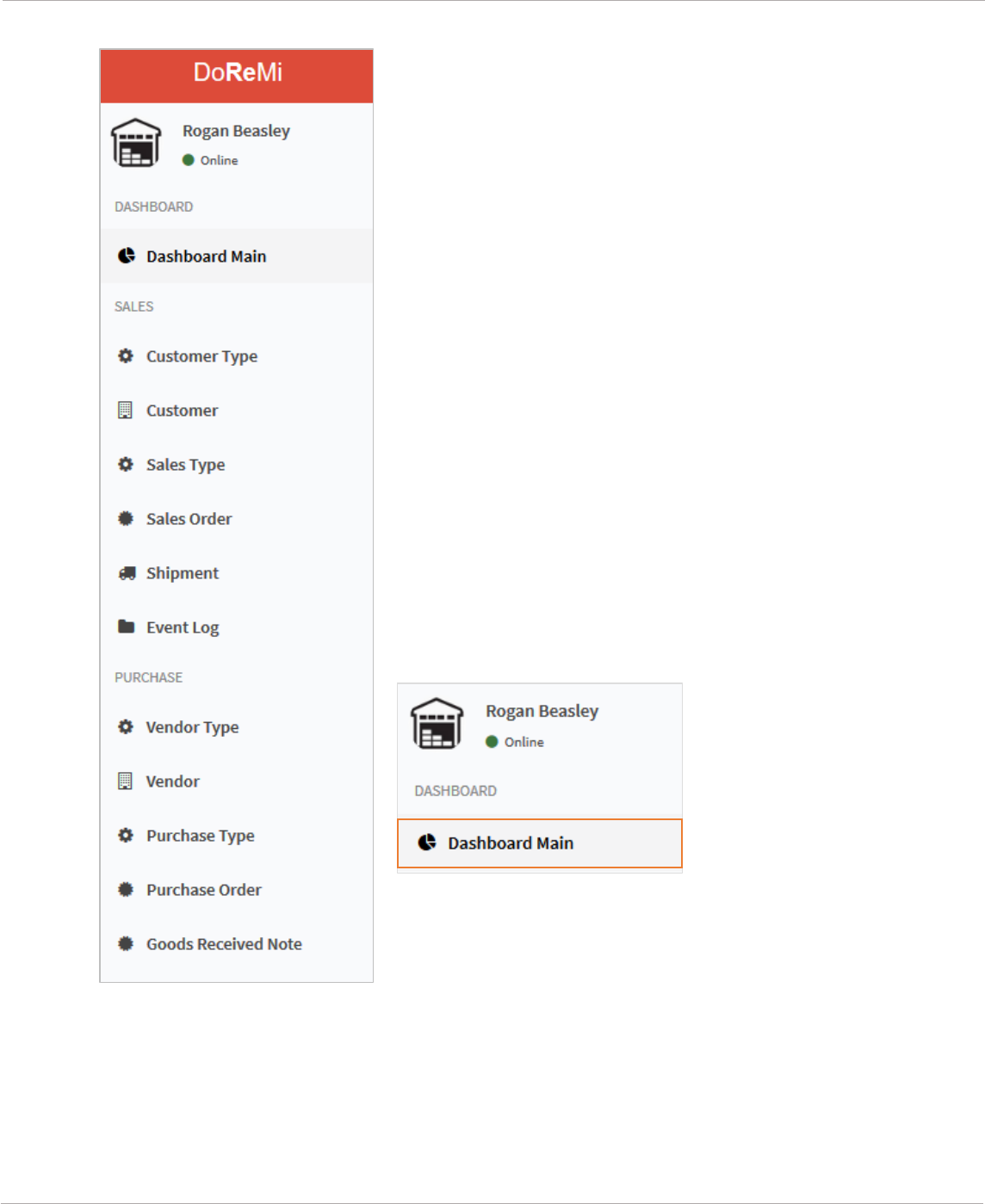The image size is (985, 1204).
Task: Click the certificate icon beside Sales Order
Action: (126, 518)
